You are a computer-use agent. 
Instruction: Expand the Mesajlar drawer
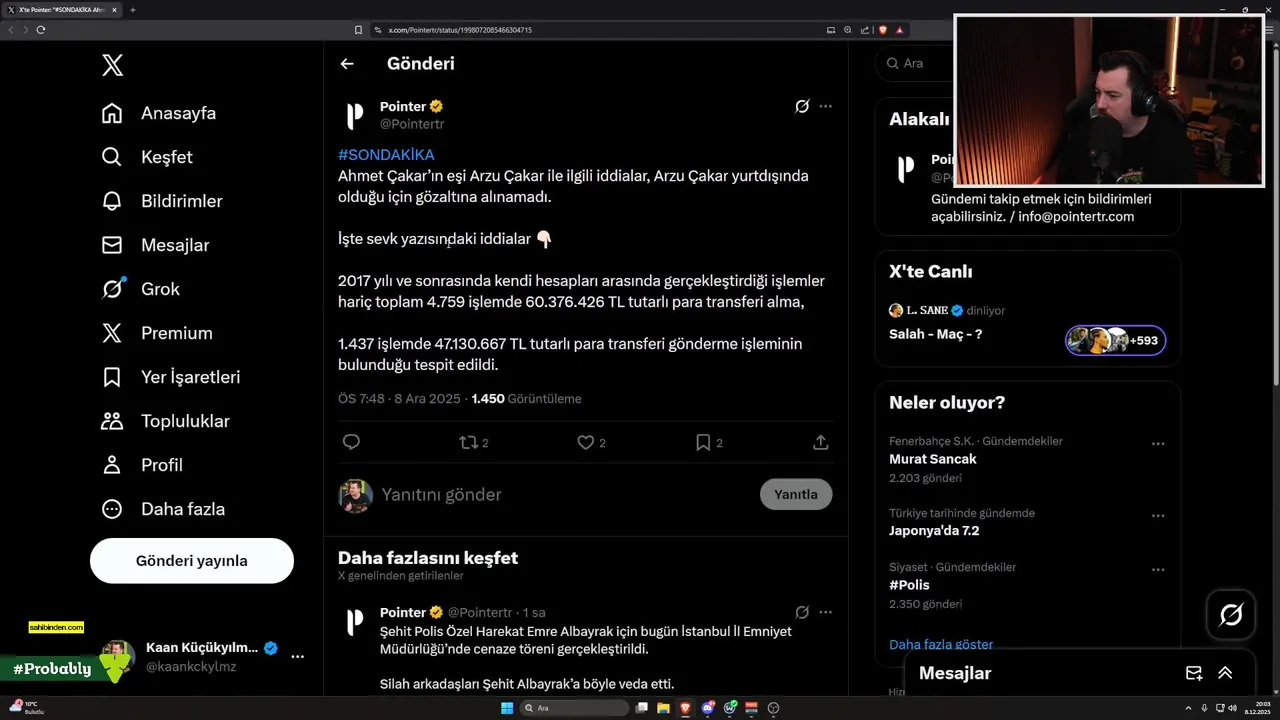point(1225,673)
